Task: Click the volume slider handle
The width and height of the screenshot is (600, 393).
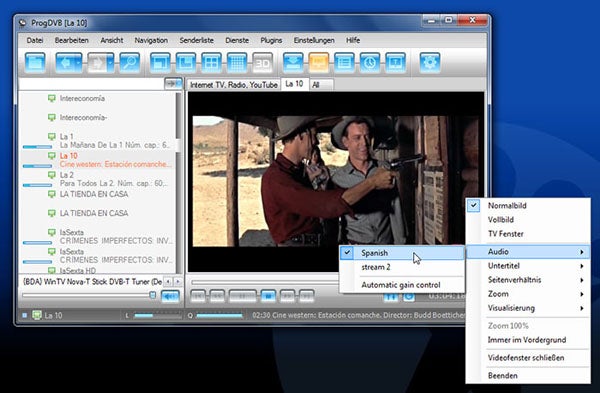Action: pos(152,295)
